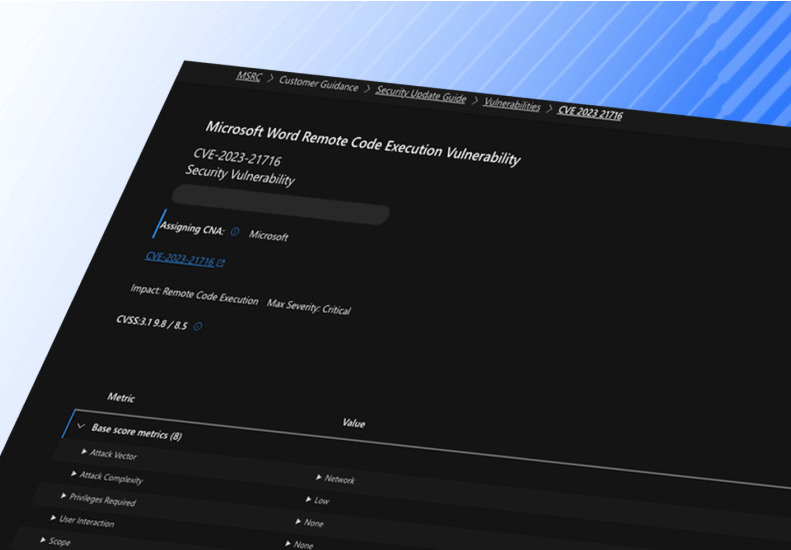Click the arrow icon beside Network value
The width and height of the screenshot is (791, 550).
319,477
